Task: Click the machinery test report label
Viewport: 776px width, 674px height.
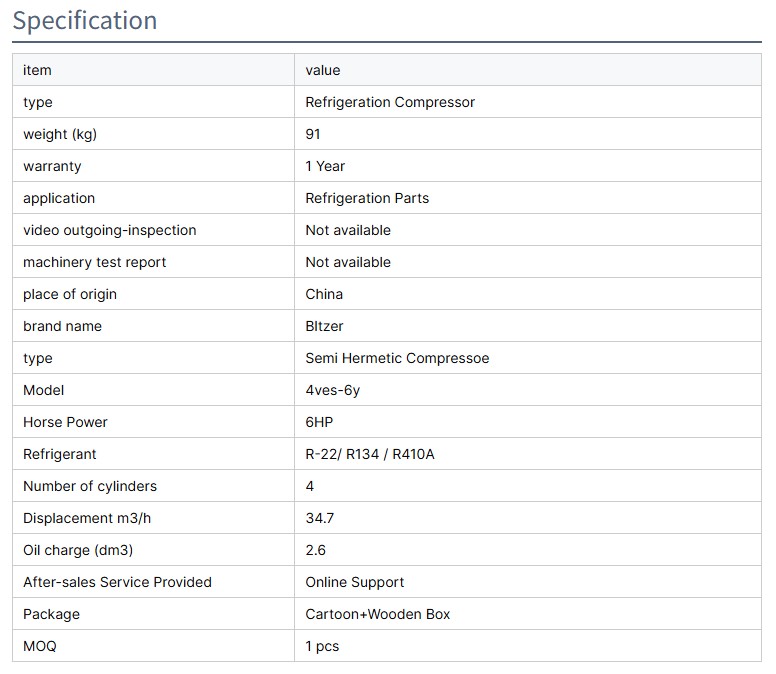Action: pos(95,262)
